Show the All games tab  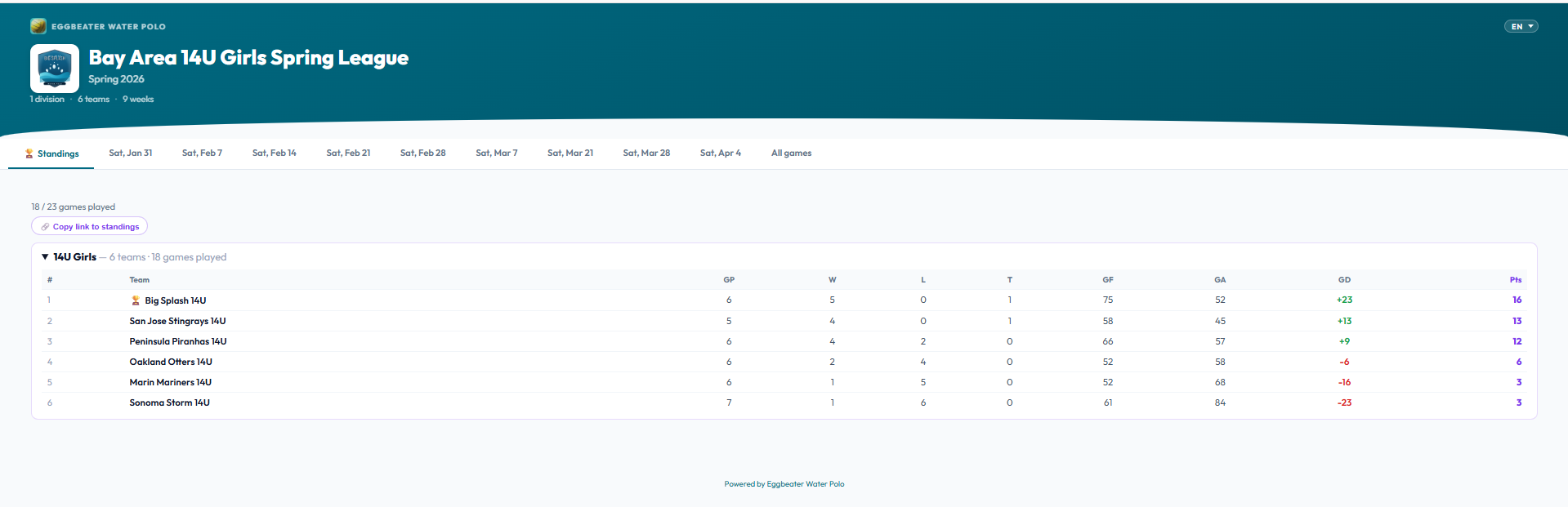coord(791,153)
